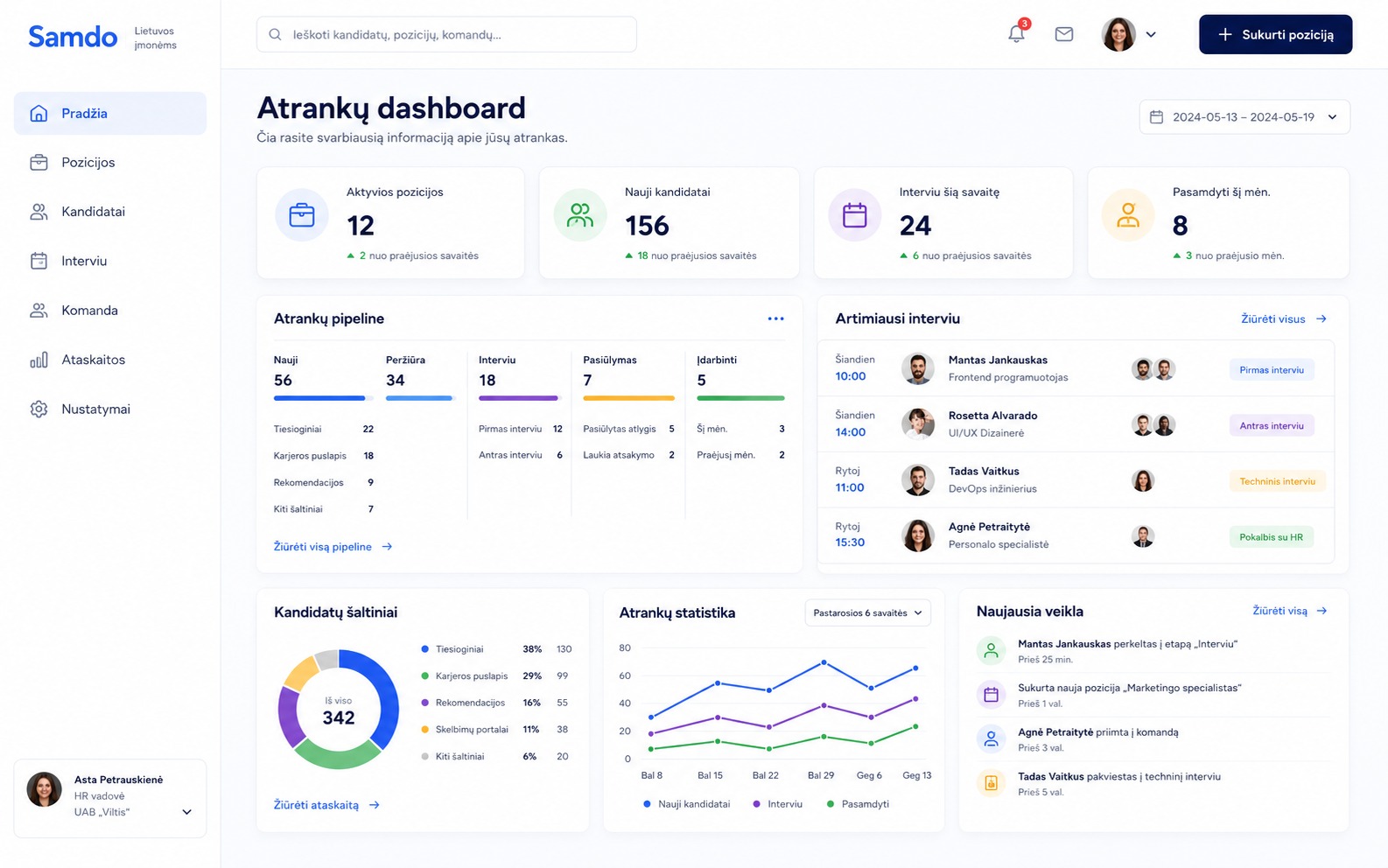Image resolution: width=1388 pixels, height=868 pixels.
Task: Open Kandidatai in the sidebar menu
Action: [110, 212]
